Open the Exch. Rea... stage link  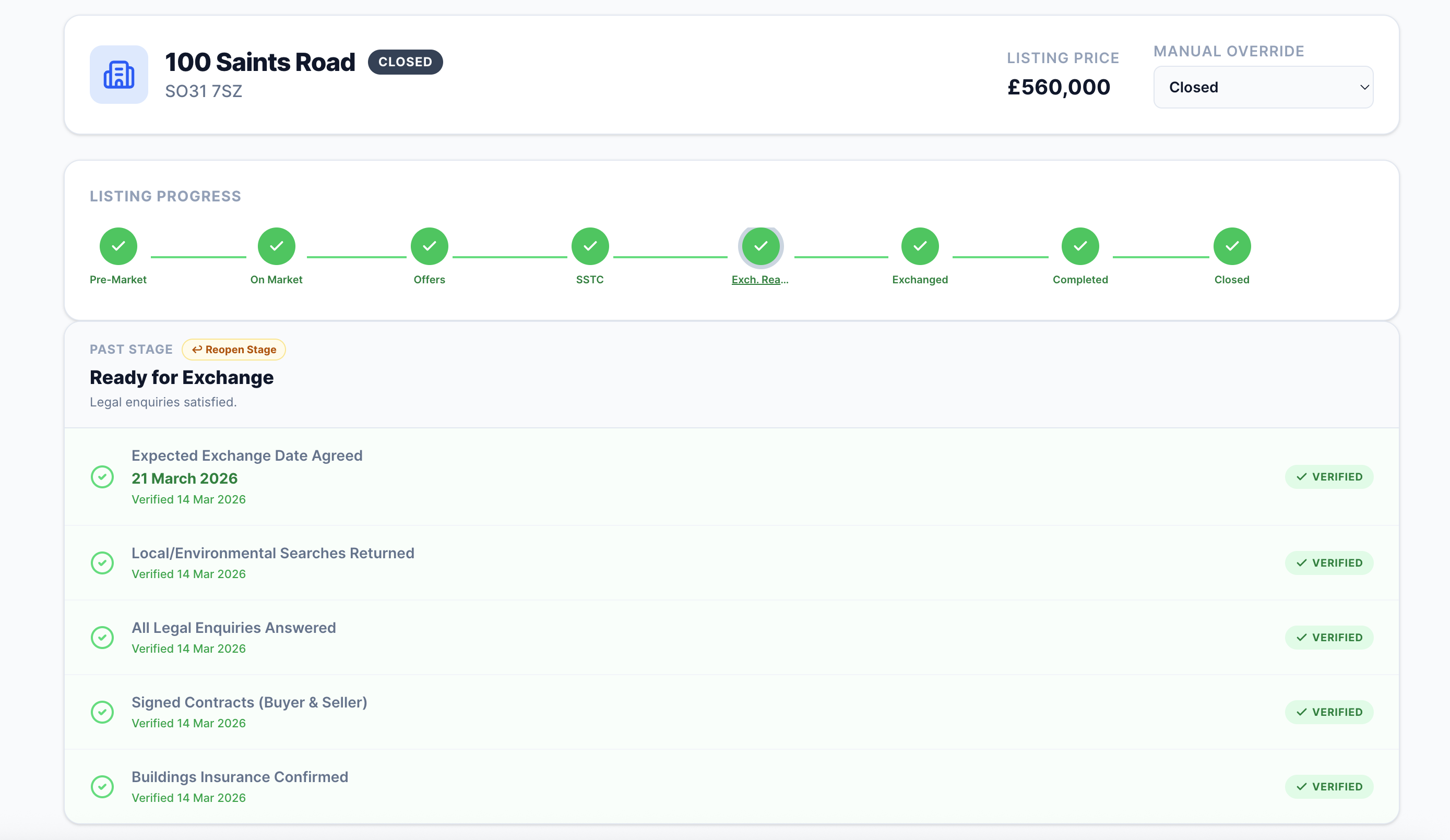point(760,280)
